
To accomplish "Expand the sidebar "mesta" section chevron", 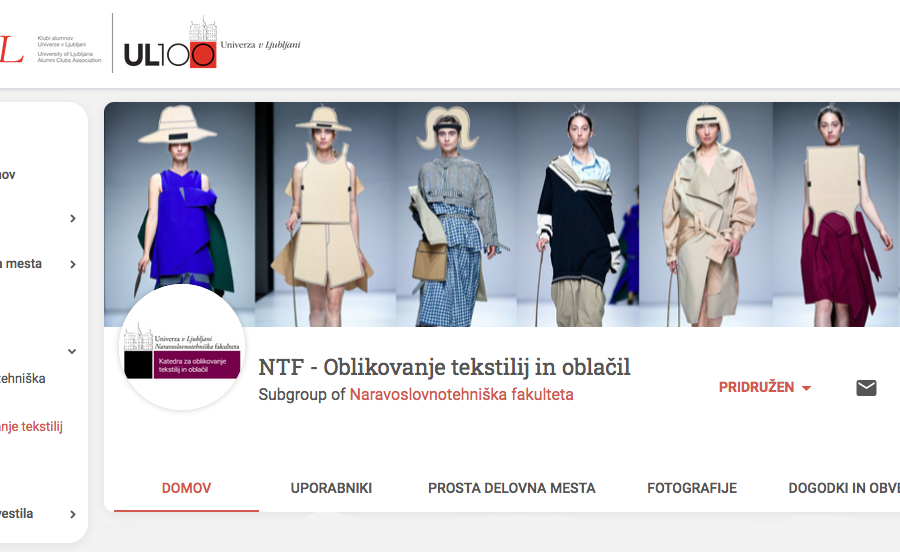I will (73, 264).
